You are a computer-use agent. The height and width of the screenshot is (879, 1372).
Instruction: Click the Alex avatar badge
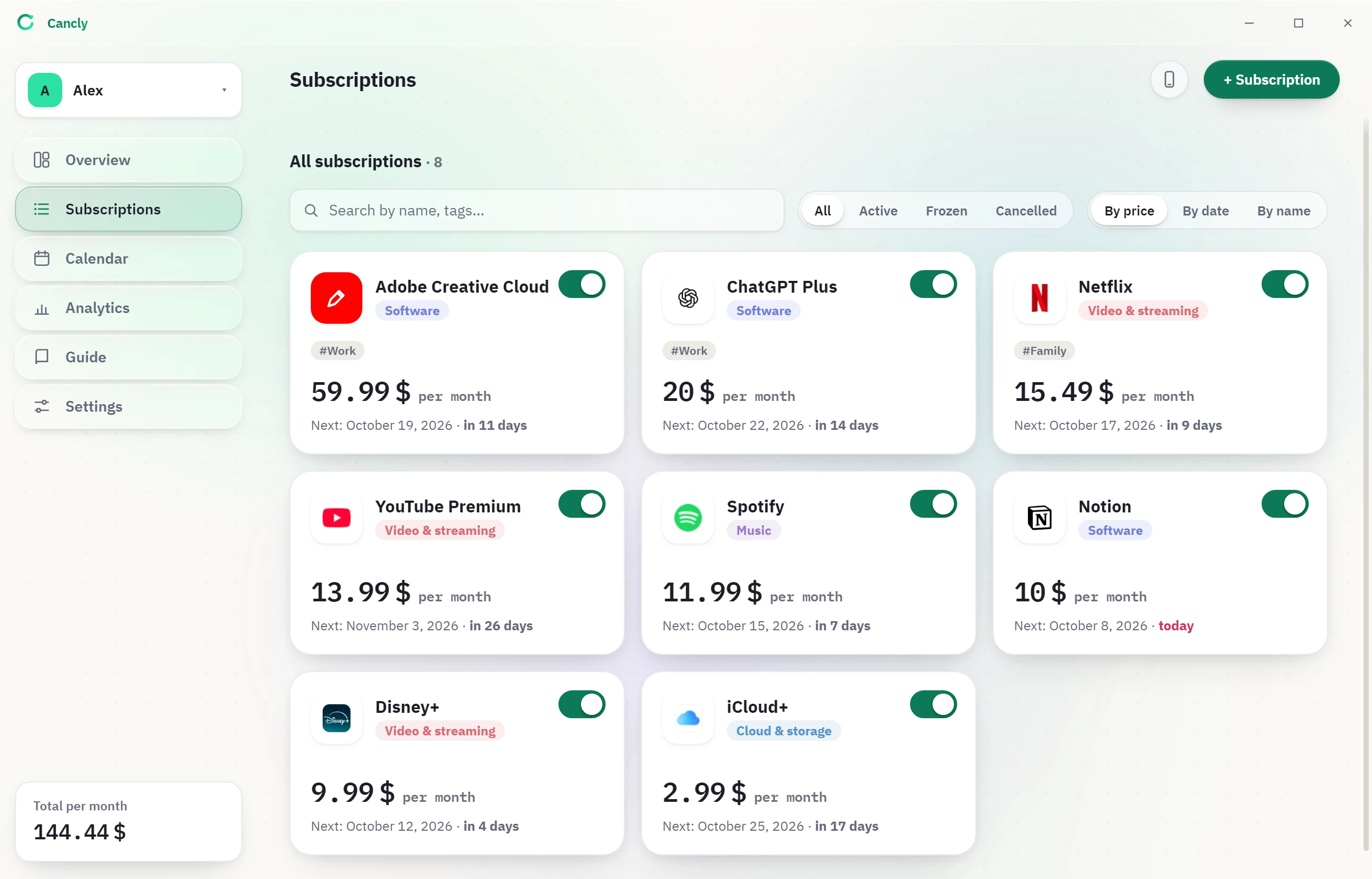45,90
